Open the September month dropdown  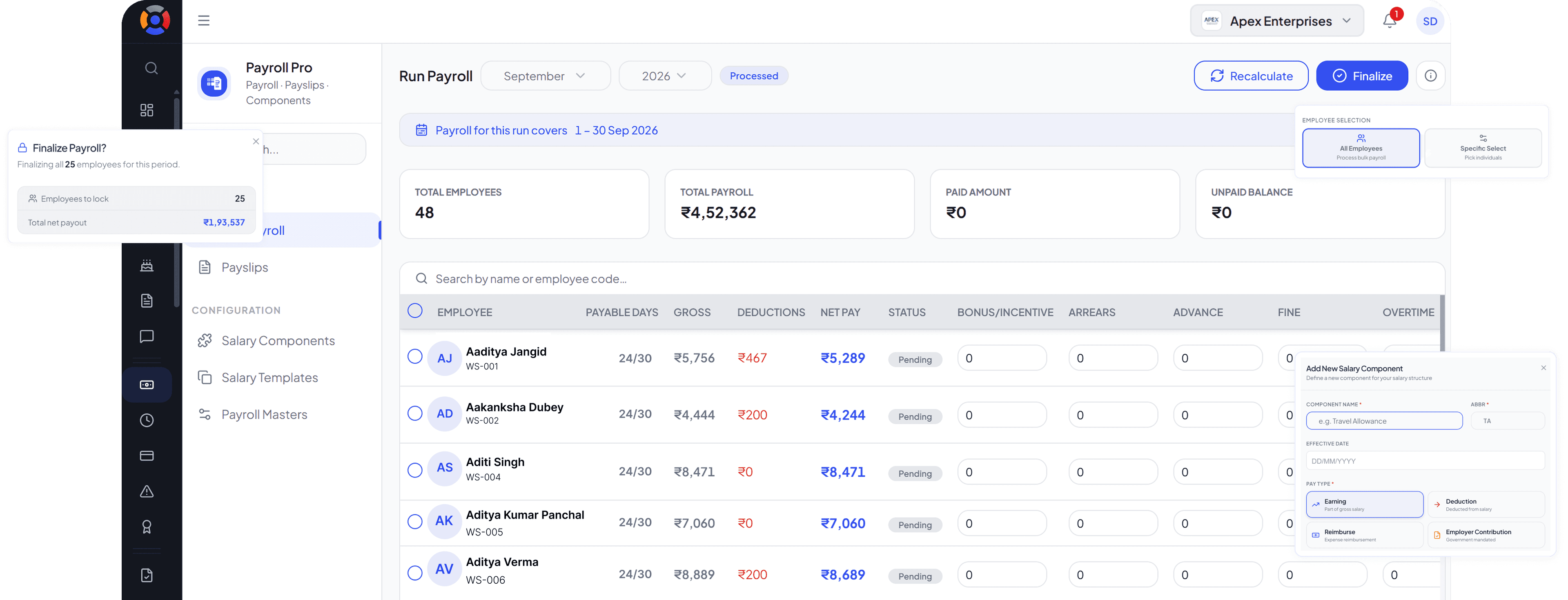[546, 76]
